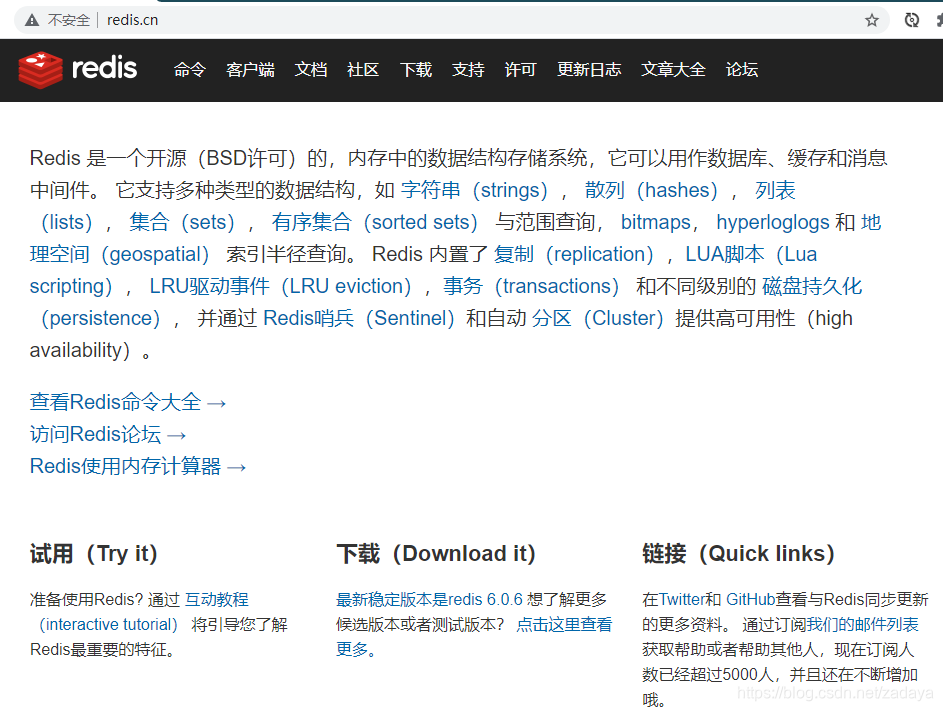Open the 论坛 navigation item
Viewport: 943px width, 711px height.
(x=742, y=70)
